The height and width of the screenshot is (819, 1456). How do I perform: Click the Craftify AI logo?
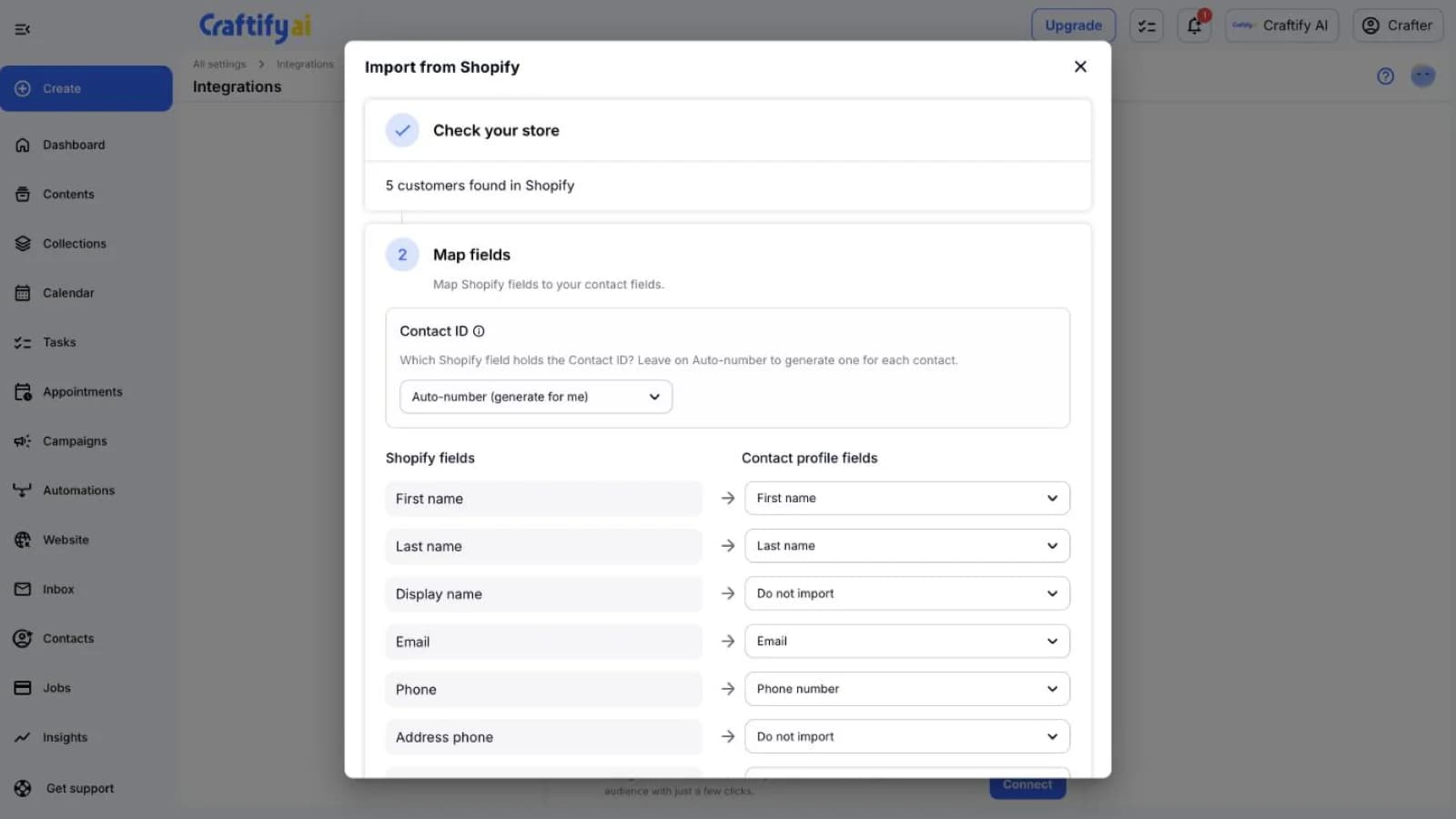pyautogui.click(x=255, y=25)
